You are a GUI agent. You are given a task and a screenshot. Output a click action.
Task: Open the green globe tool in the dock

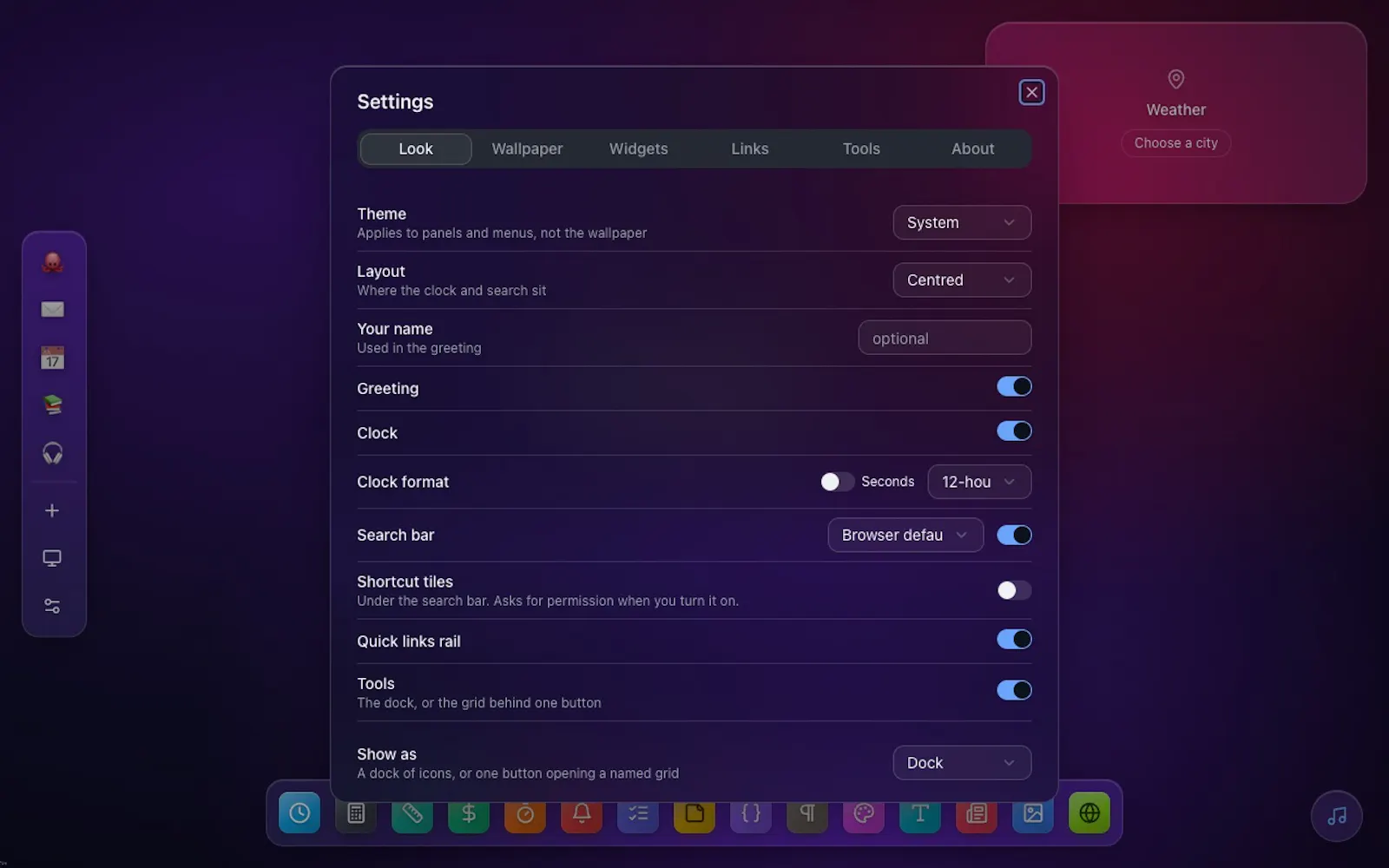1089,813
